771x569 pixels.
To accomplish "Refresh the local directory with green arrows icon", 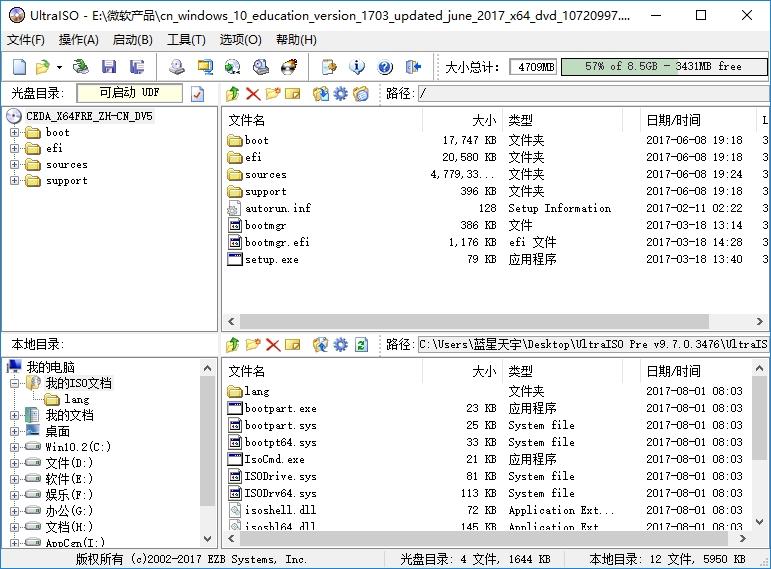I will pyautogui.click(x=361, y=344).
